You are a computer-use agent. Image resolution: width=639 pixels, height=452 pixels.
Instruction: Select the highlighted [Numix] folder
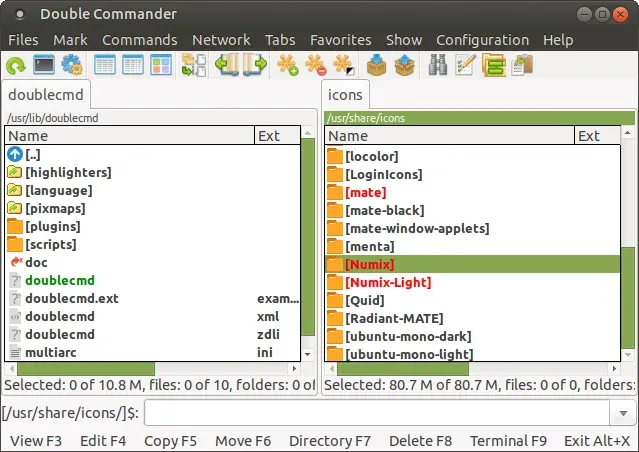tap(473, 264)
